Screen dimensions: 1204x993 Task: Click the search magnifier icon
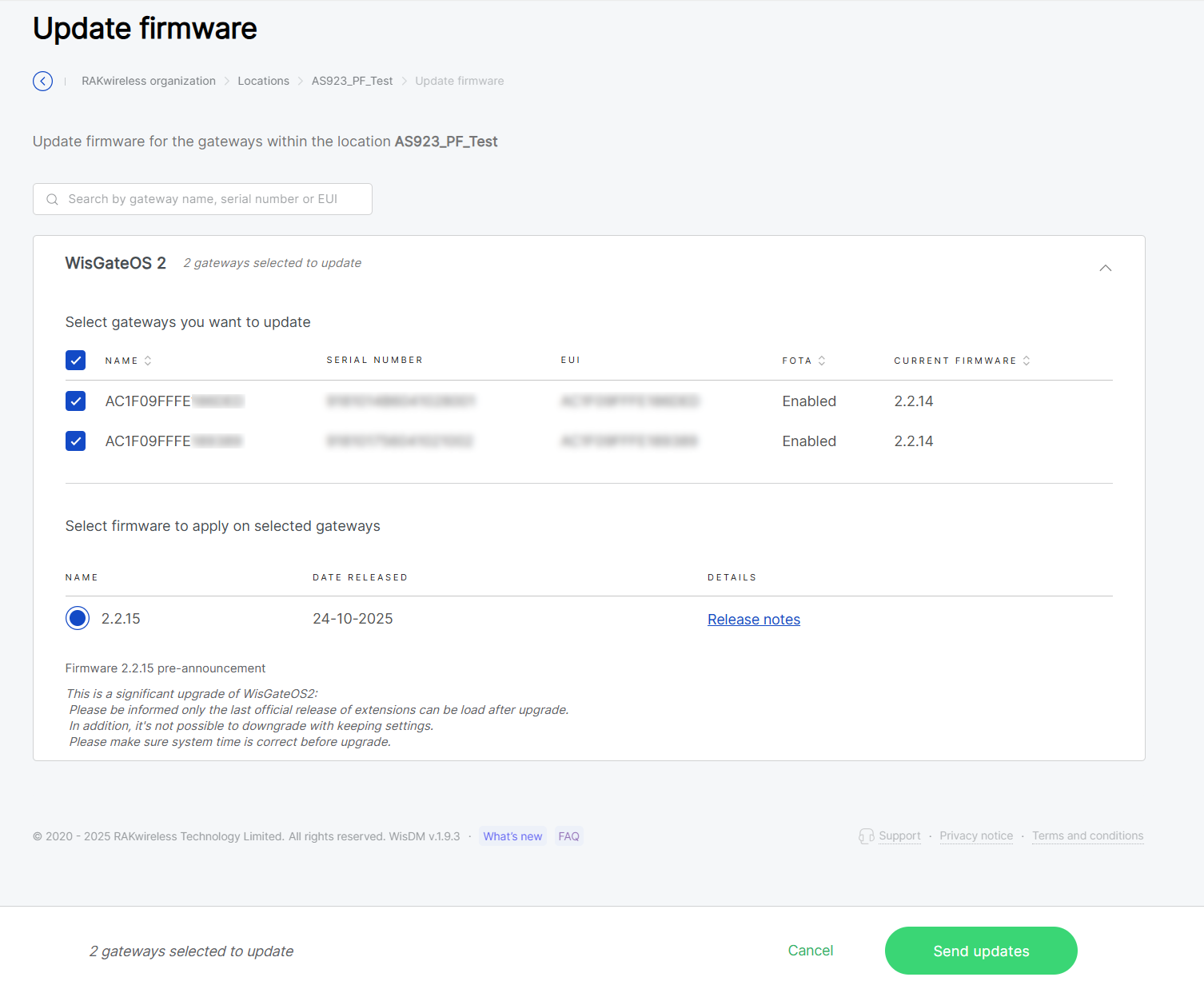pyautogui.click(x=52, y=198)
